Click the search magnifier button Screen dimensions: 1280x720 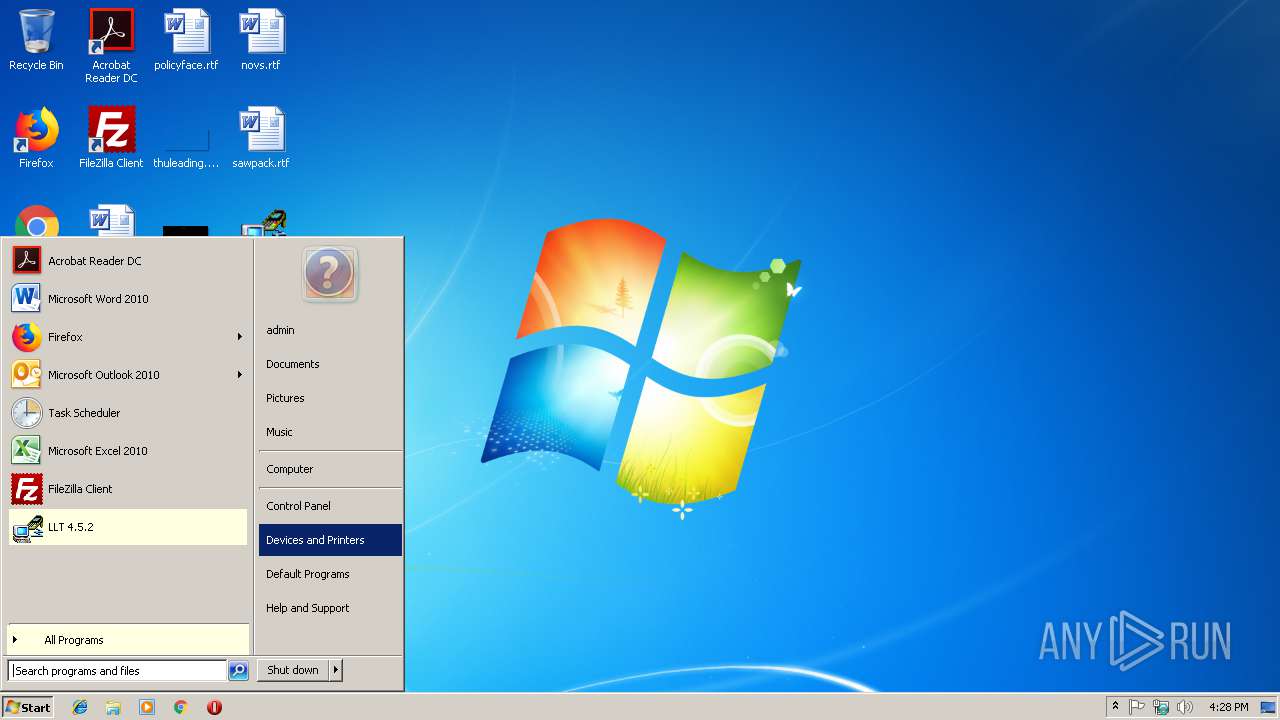(x=238, y=671)
